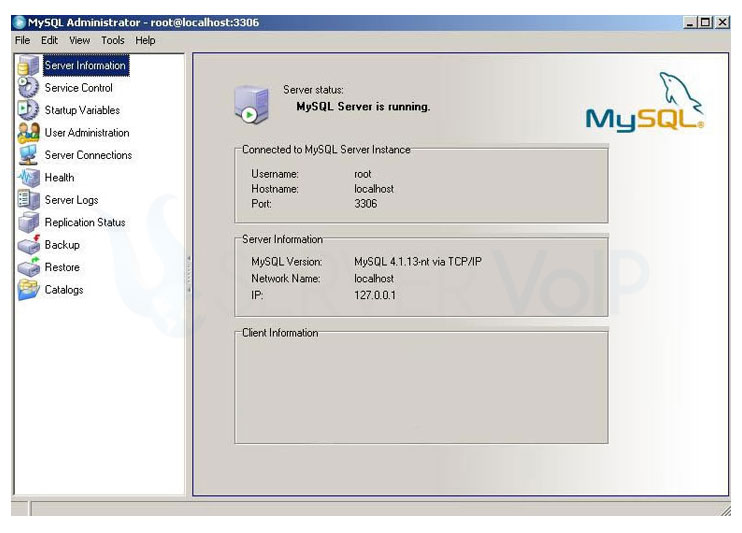Screen dimensions: 742x533
Task: Open the View menu
Action: pos(80,40)
